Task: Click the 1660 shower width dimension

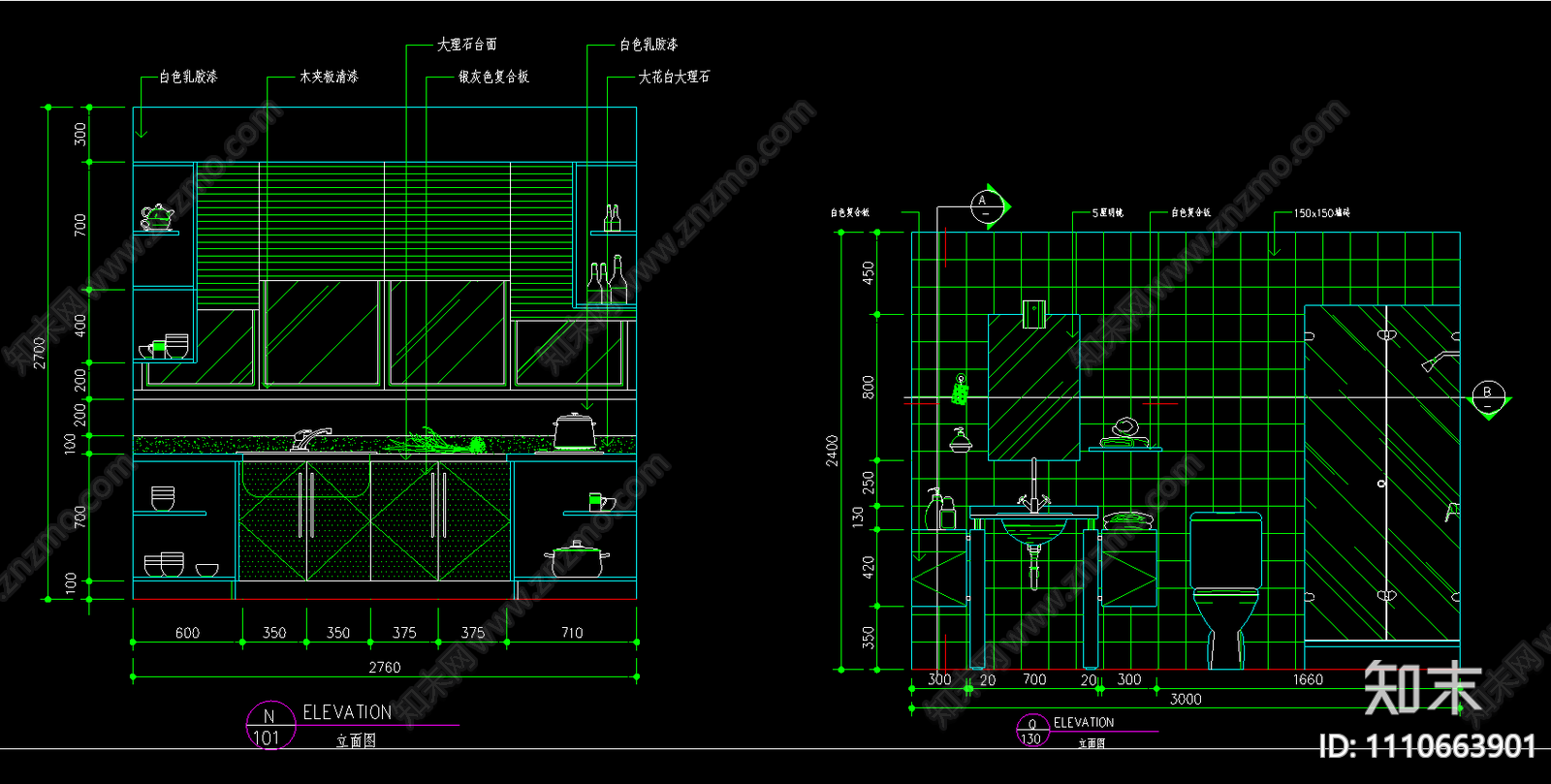Action: pos(1308,679)
